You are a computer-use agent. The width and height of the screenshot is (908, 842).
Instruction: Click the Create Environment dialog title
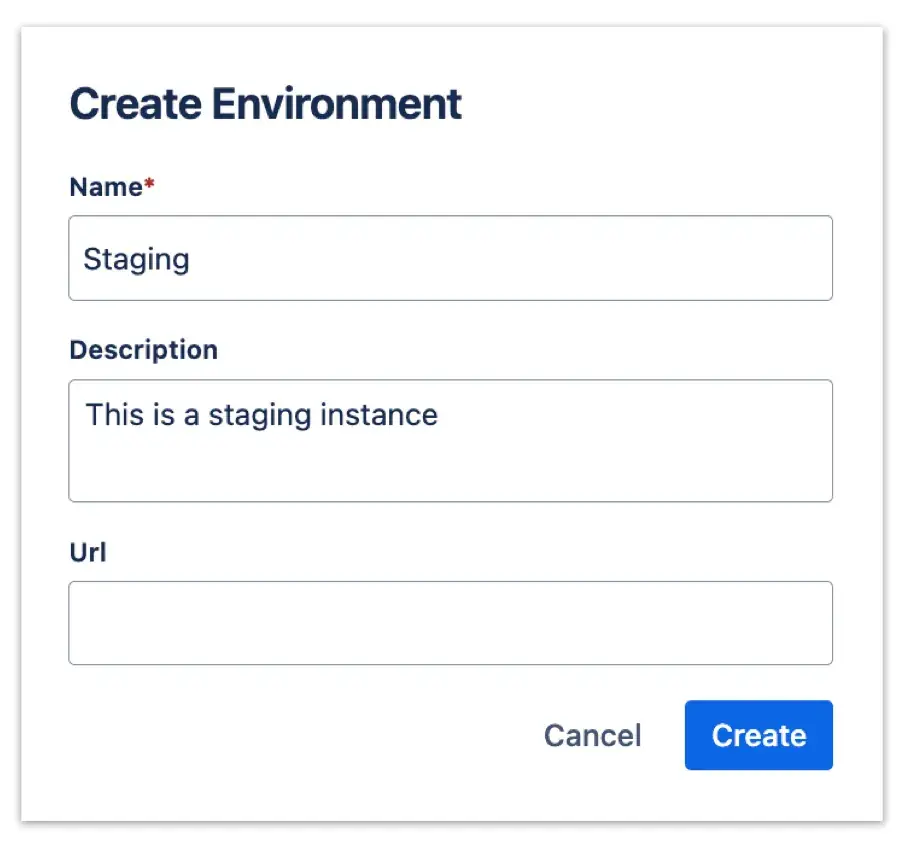tap(265, 103)
